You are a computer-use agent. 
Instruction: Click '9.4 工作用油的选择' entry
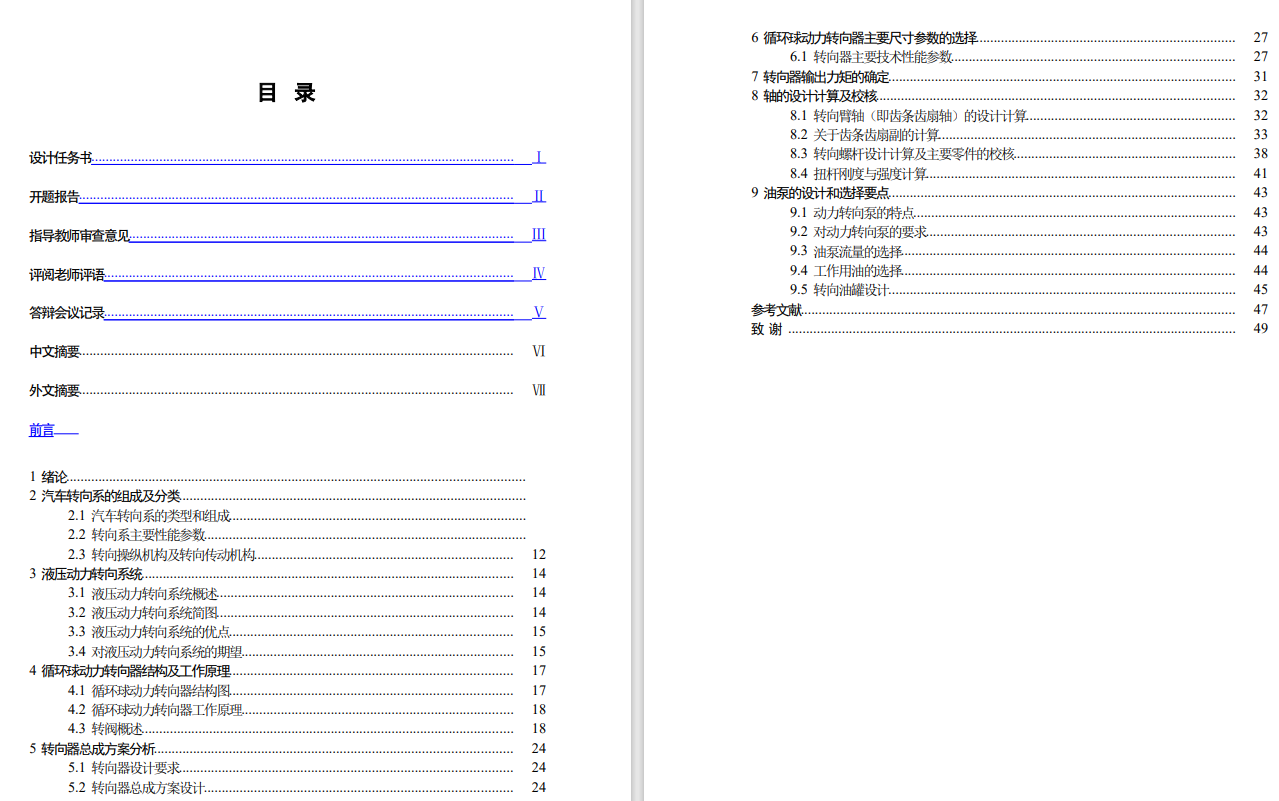coord(1029,271)
